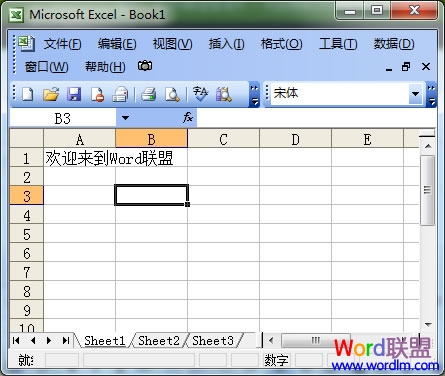The height and width of the screenshot is (376, 445).
Task: Click the fax/email send icon in toolbar
Action: click(120, 94)
